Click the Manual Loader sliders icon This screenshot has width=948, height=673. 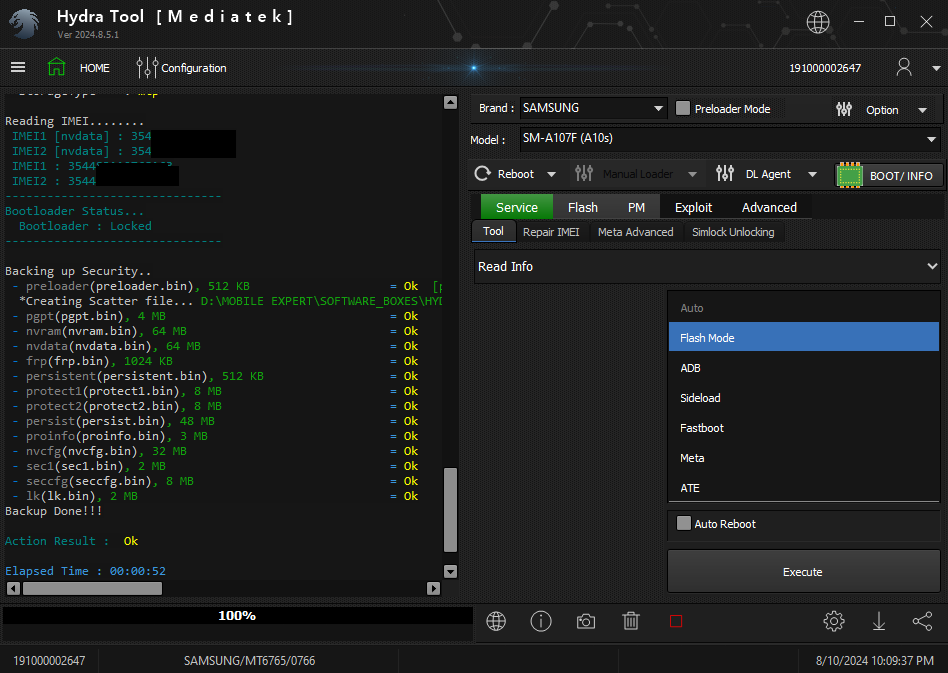(584, 174)
